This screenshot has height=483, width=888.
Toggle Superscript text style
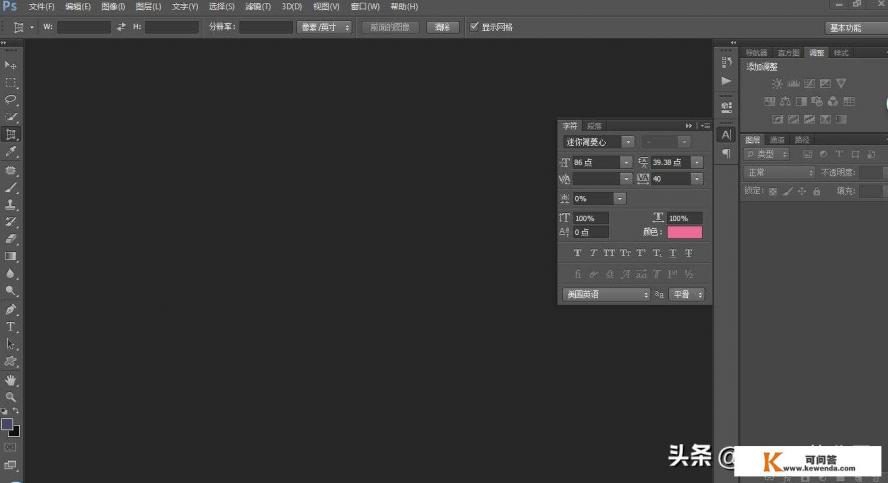click(x=641, y=253)
